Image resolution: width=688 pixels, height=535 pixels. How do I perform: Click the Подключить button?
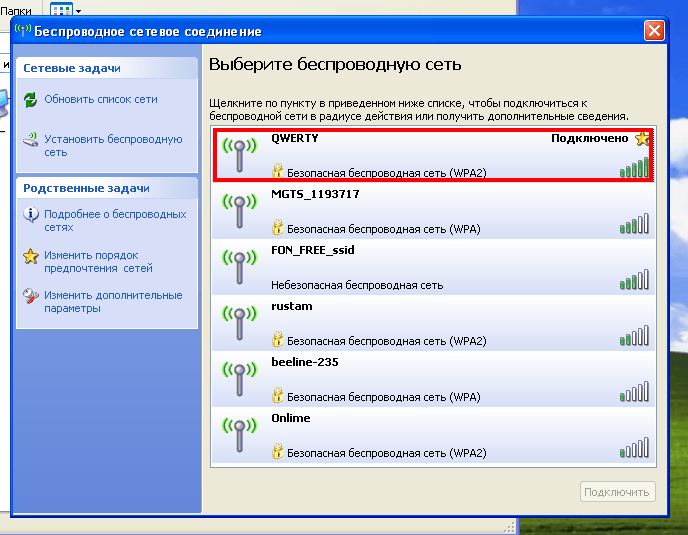click(x=617, y=492)
